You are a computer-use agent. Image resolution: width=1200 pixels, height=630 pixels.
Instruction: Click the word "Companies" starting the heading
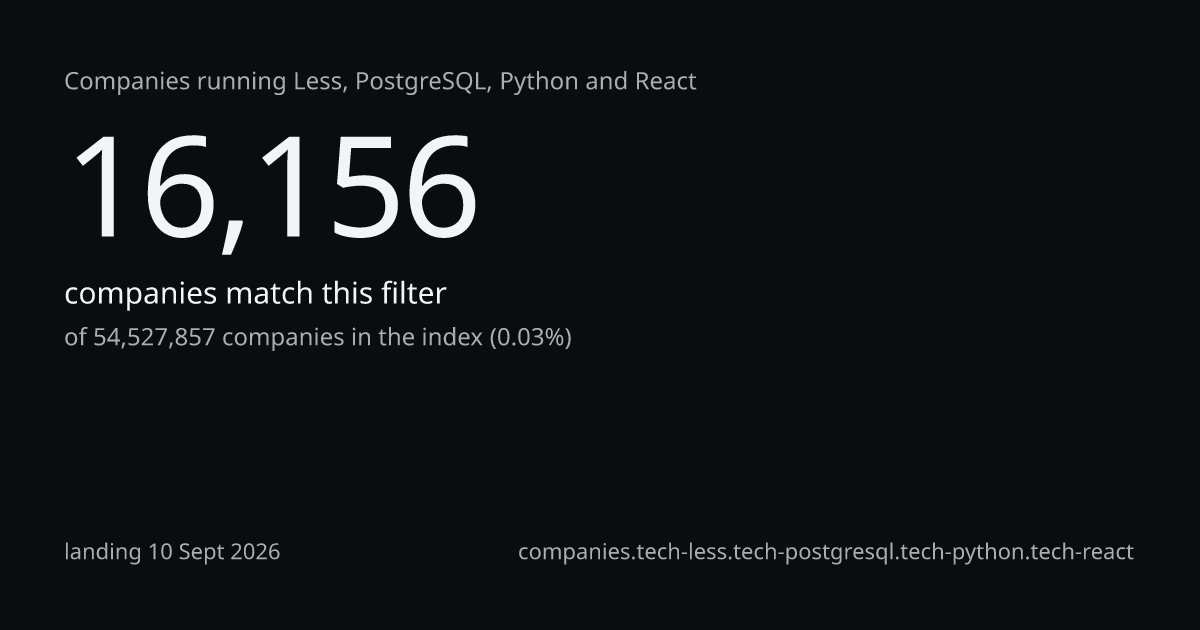[x=127, y=82]
